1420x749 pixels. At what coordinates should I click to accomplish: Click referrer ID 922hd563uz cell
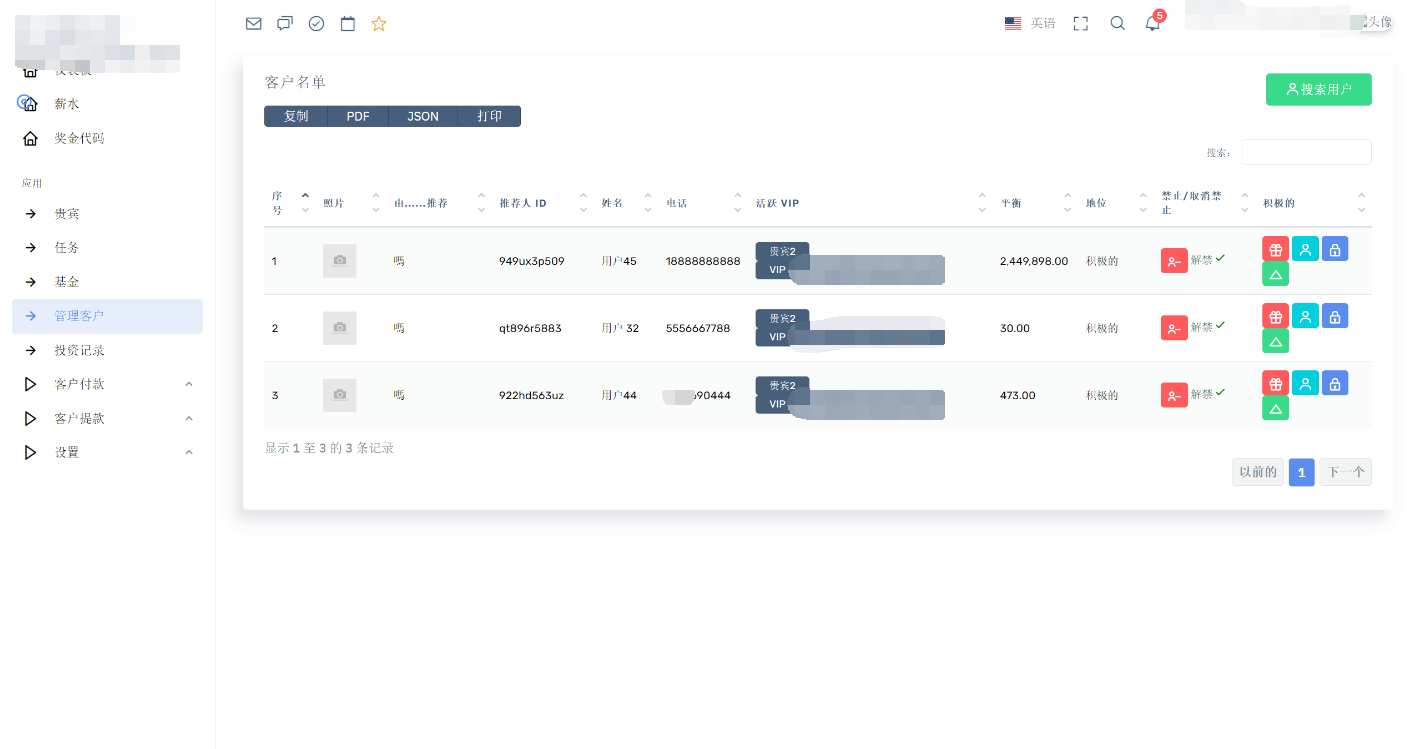(531, 395)
